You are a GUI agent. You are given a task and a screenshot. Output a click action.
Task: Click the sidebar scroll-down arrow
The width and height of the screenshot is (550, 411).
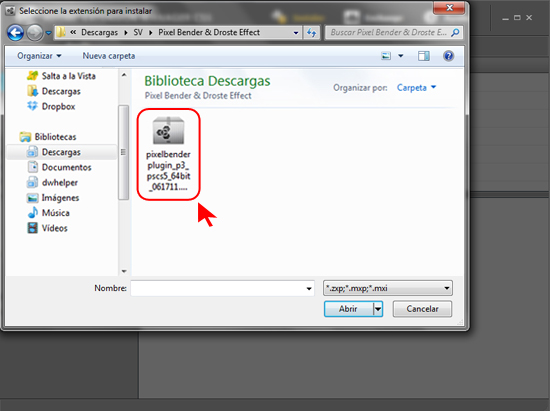tap(124, 271)
